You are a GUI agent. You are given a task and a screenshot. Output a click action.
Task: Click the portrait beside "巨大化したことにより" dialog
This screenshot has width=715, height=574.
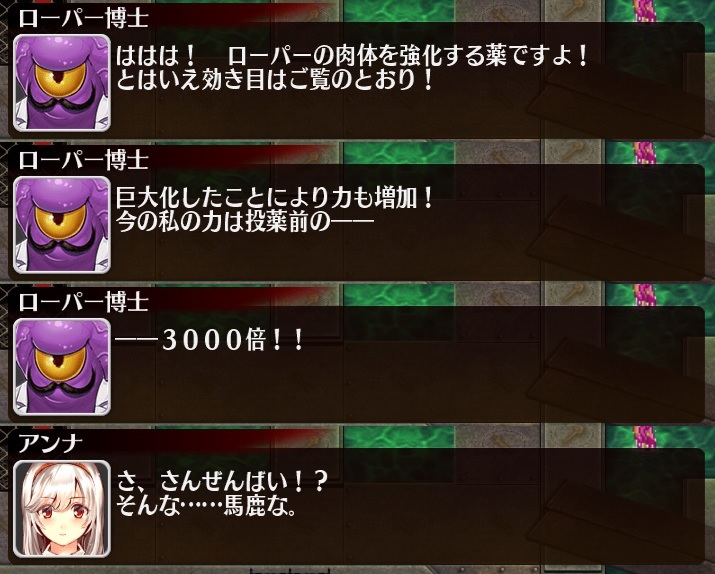pyautogui.click(x=62, y=225)
